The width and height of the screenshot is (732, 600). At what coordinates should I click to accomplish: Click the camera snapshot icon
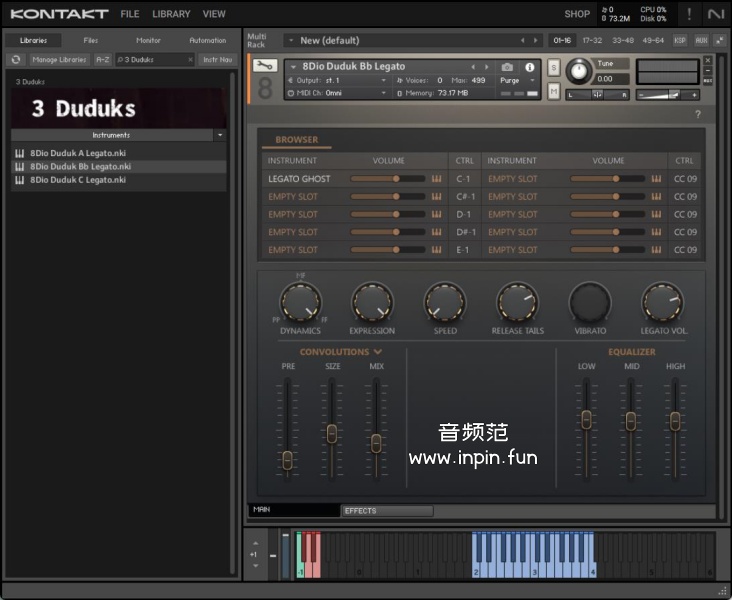[x=507, y=67]
